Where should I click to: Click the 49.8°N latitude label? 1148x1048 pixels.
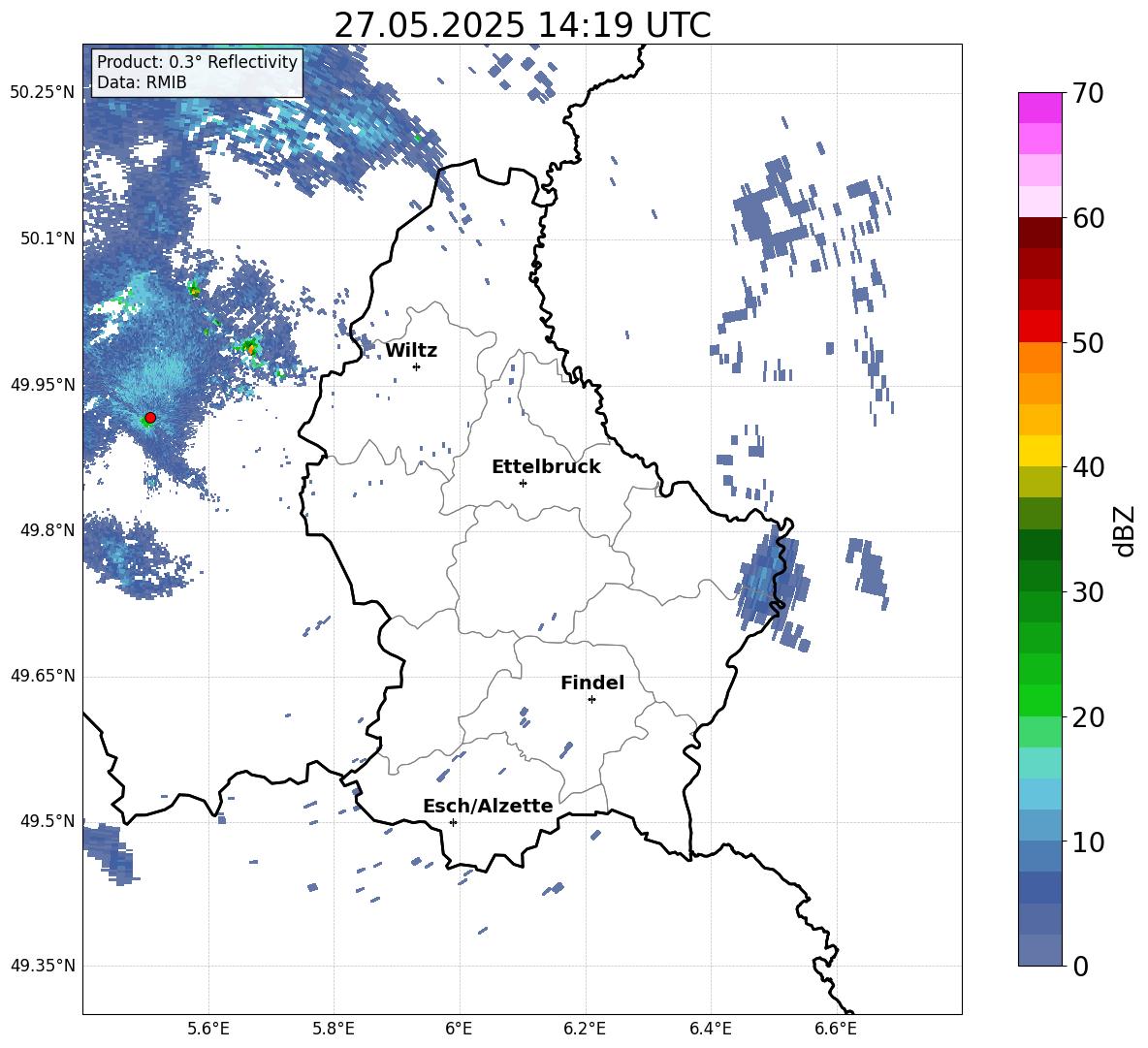coord(47,530)
